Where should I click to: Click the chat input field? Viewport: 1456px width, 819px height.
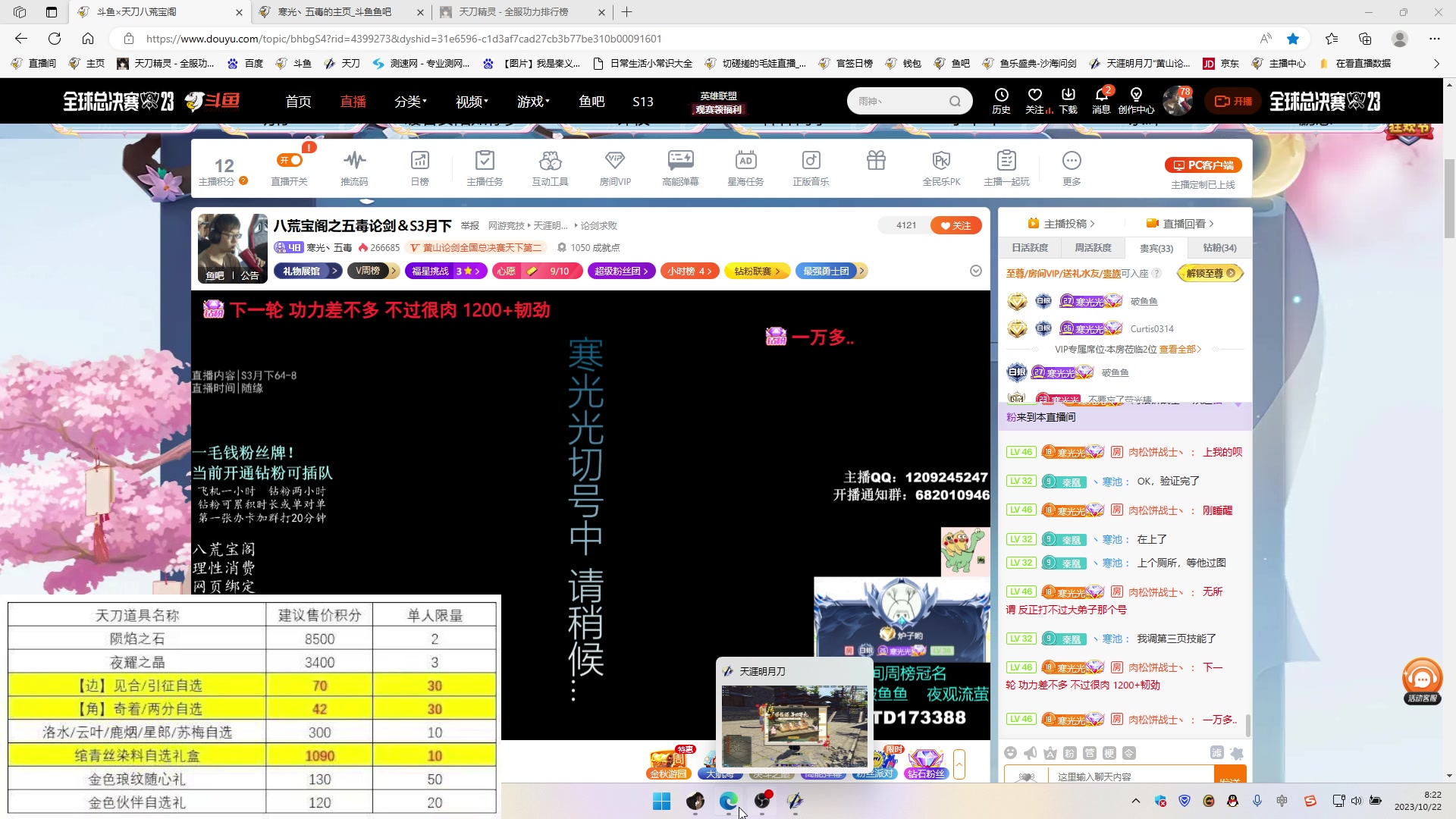click(x=1131, y=777)
